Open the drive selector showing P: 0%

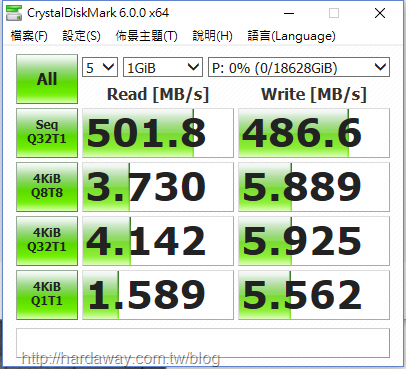299,67
